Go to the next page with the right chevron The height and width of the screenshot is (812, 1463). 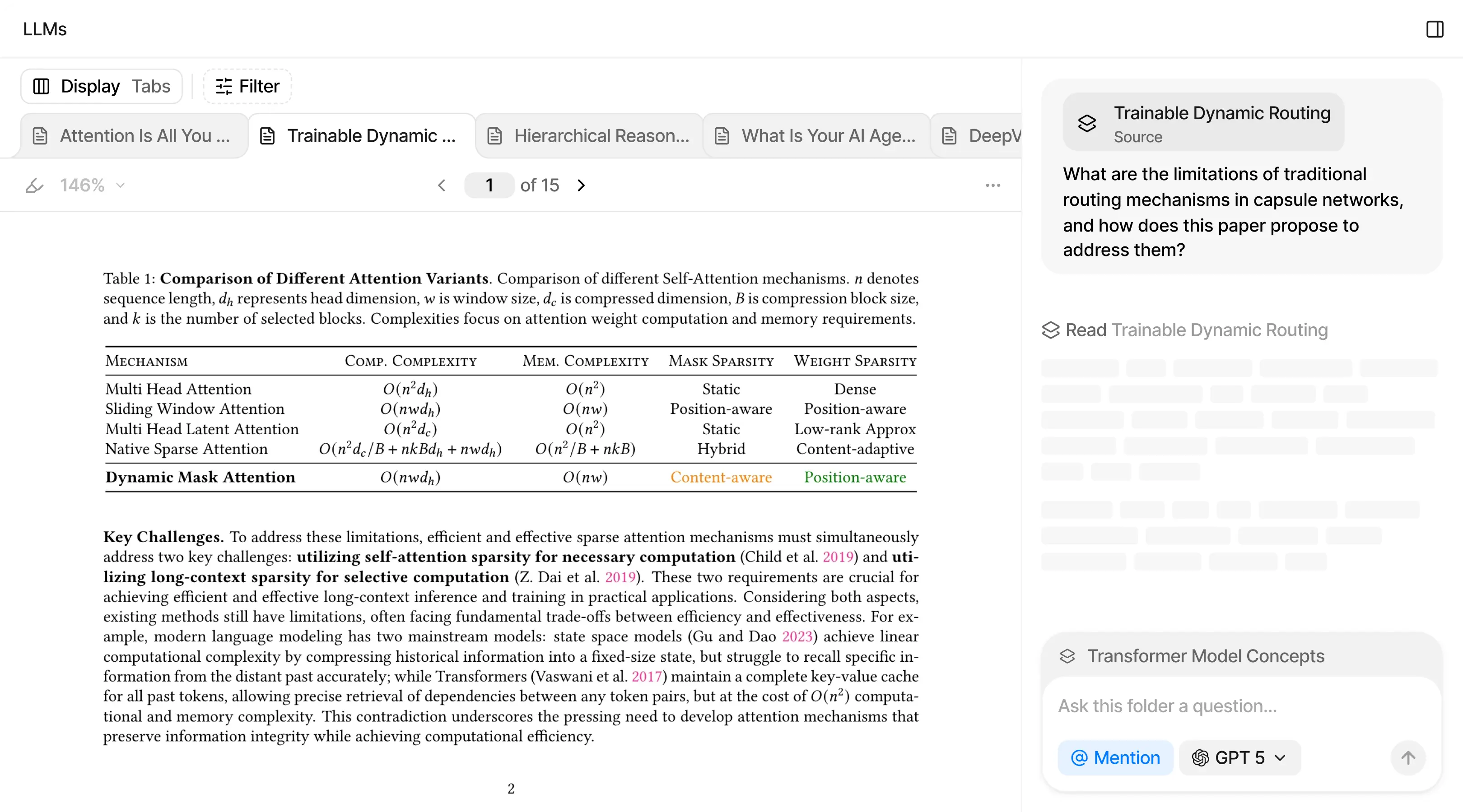point(581,185)
